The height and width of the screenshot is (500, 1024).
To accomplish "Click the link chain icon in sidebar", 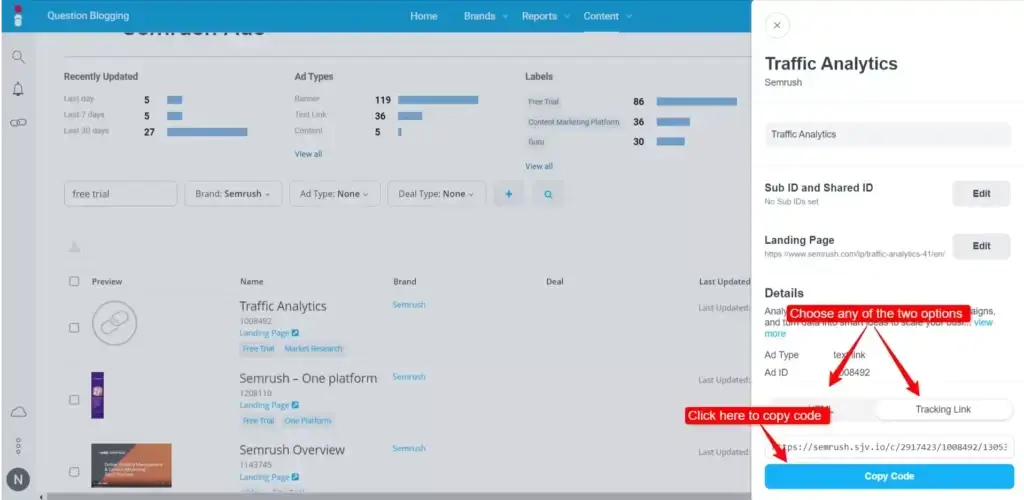I will pyautogui.click(x=18, y=122).
